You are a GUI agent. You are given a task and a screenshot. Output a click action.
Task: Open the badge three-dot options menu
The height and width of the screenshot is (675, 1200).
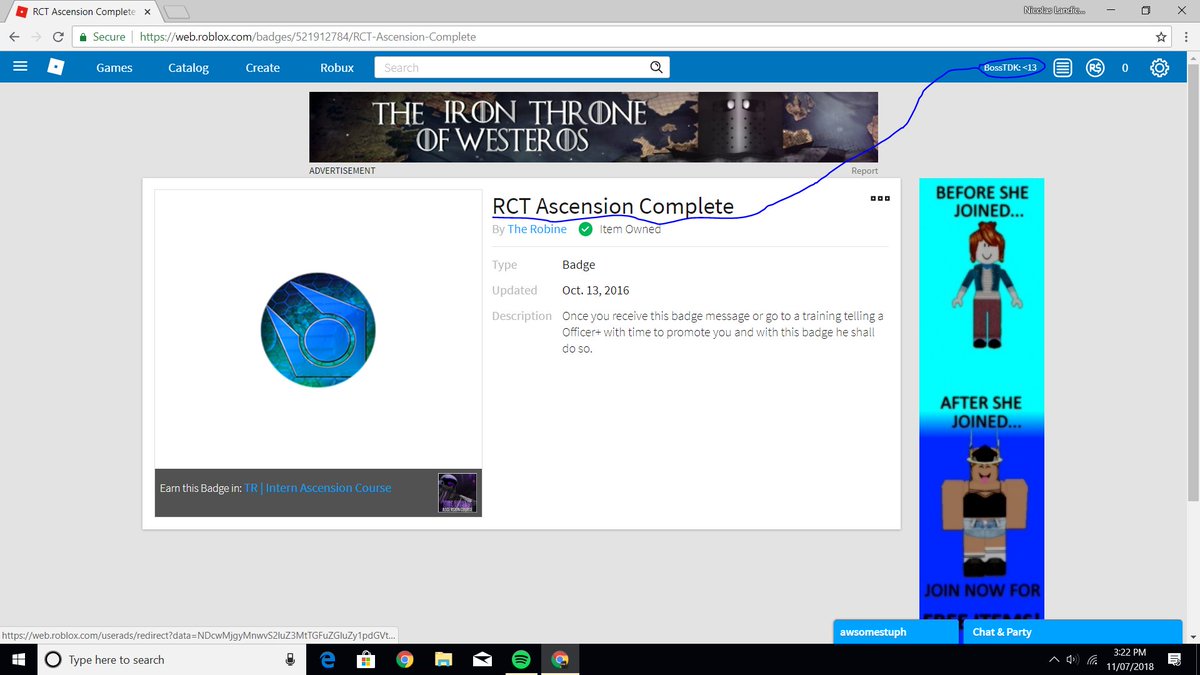coord(880,198)
